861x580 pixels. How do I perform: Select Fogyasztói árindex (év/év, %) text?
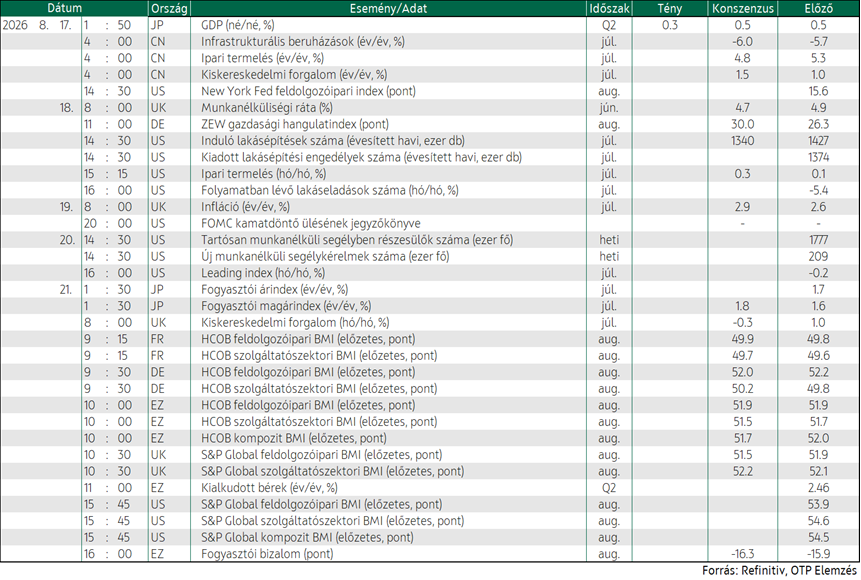tap(275, 289)
